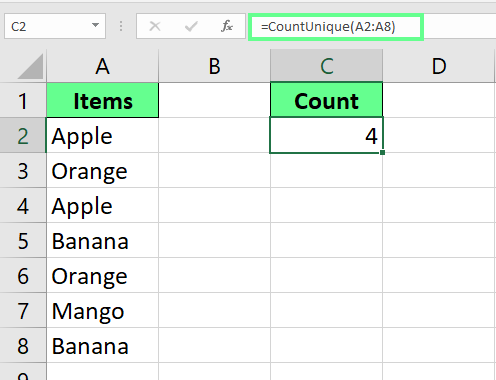Click the Items header cell
Image resolution: width=496 pixels, height=380 pixels.
[103, 100]
